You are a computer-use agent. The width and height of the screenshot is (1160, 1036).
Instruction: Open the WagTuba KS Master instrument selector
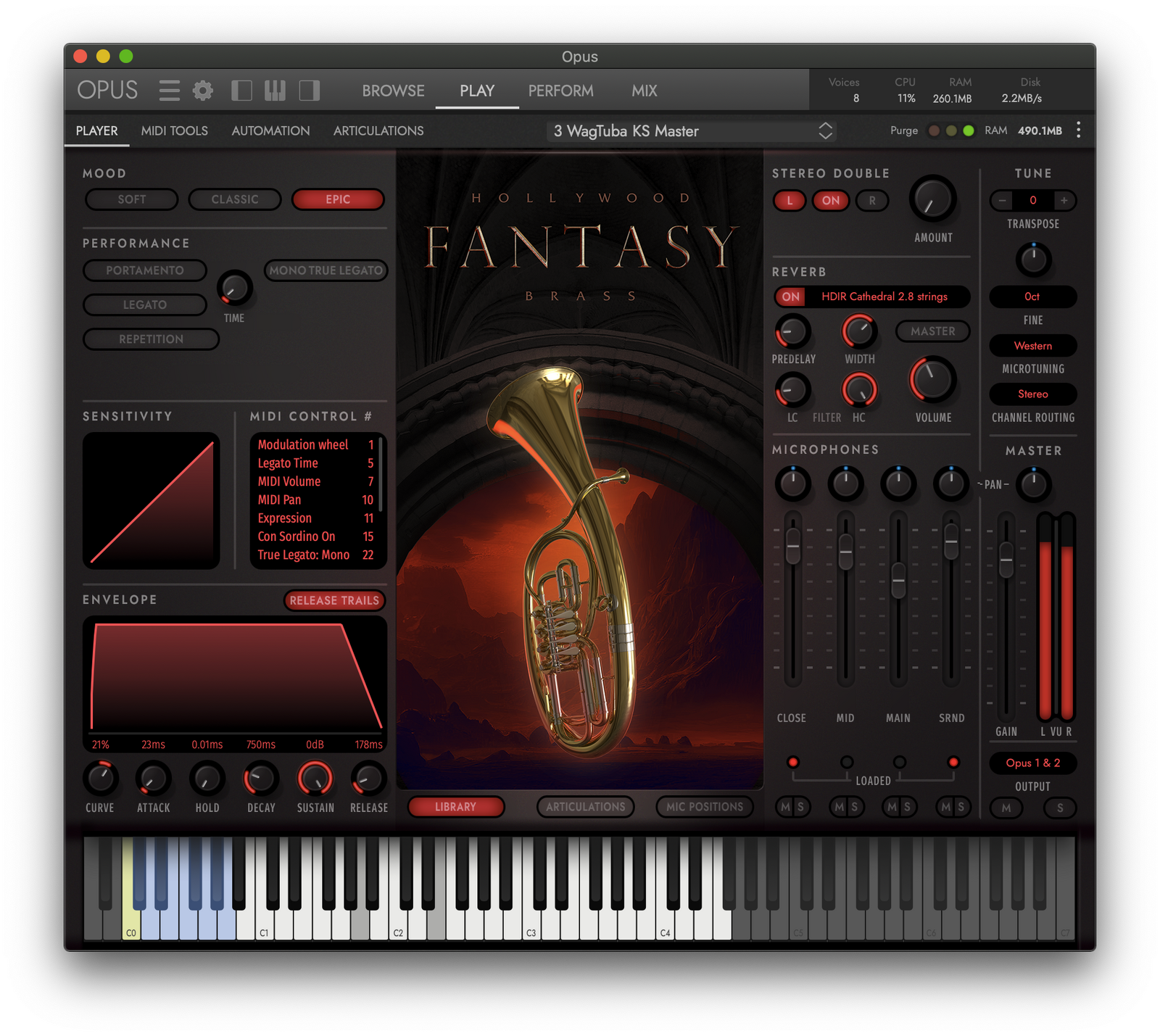(x=692, y=131)
